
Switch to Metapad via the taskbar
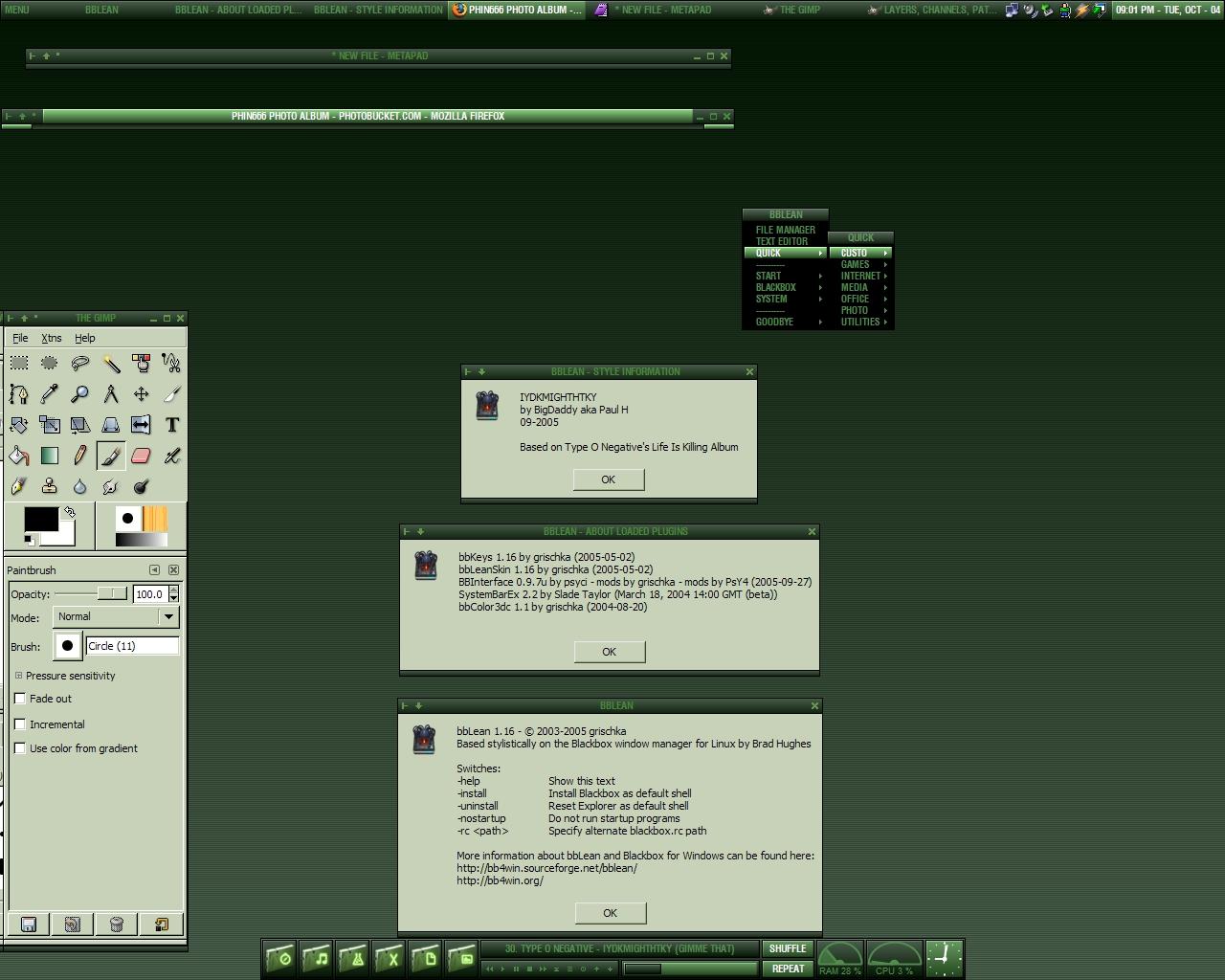pyautogui.click(x=655, y=10)
